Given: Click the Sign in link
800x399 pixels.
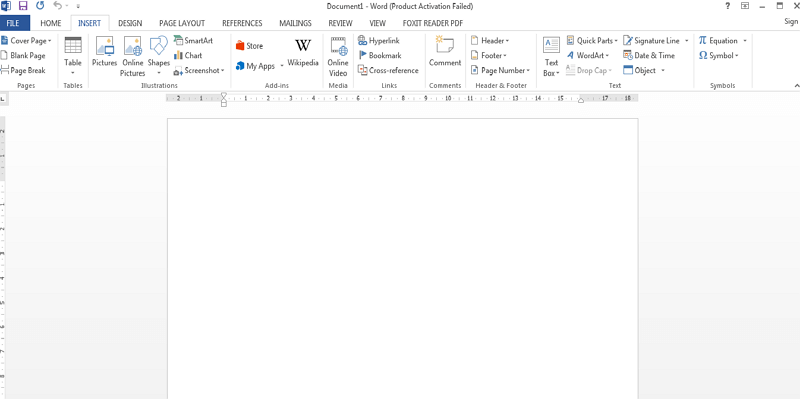Looking at the screenshot, I should point(792,21).
